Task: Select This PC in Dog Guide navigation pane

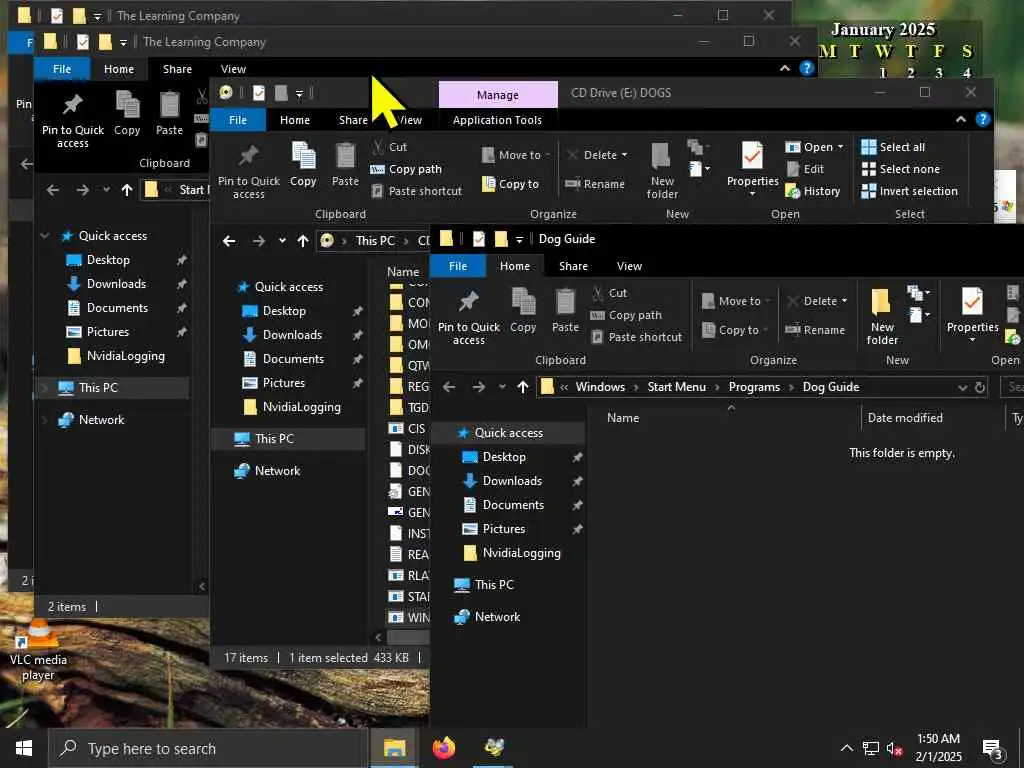Action: [494, 584]
